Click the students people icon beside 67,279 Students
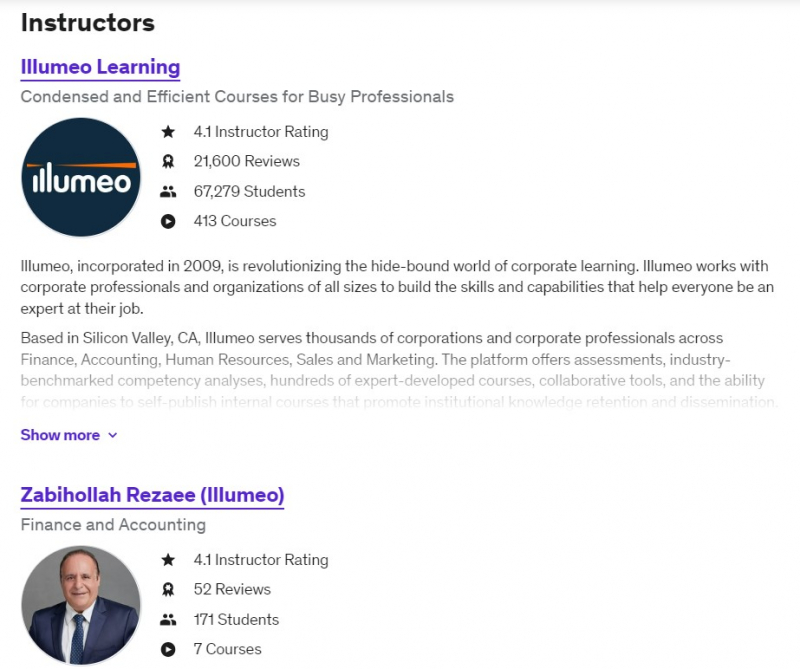This screenshot has width=800, height=669. (168, 191)
